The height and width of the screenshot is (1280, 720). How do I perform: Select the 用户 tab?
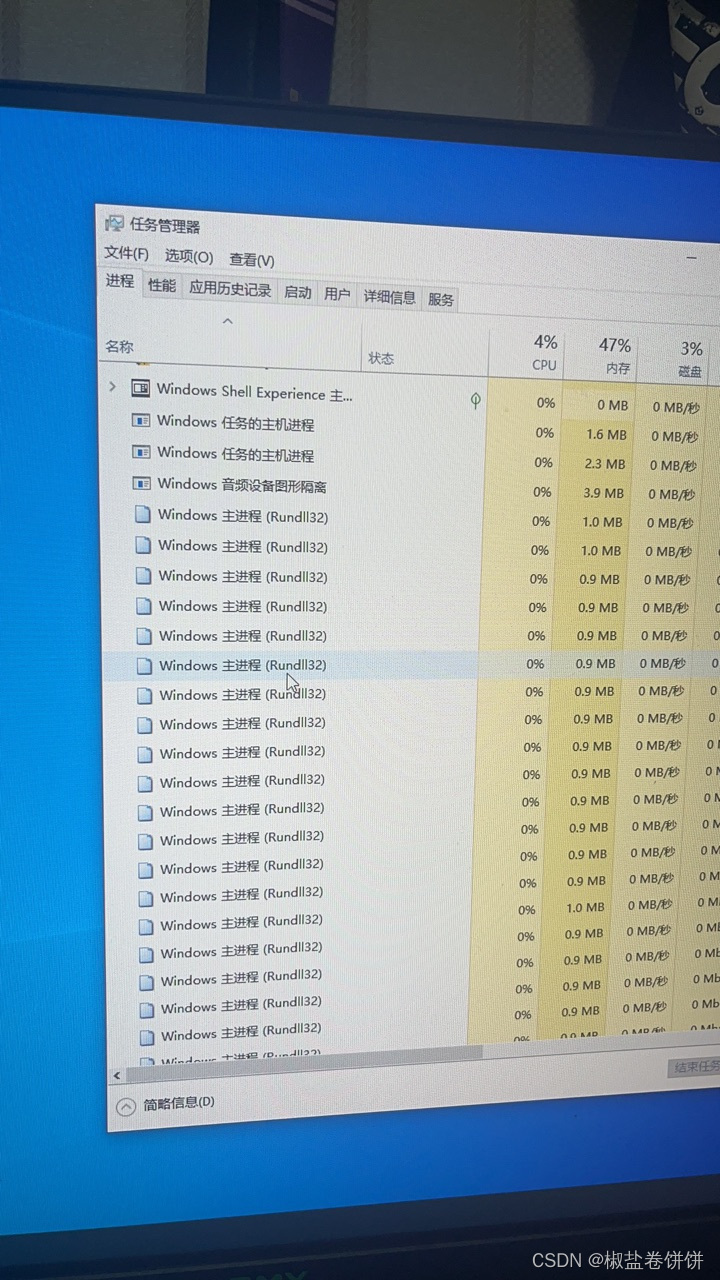(338, 294)
